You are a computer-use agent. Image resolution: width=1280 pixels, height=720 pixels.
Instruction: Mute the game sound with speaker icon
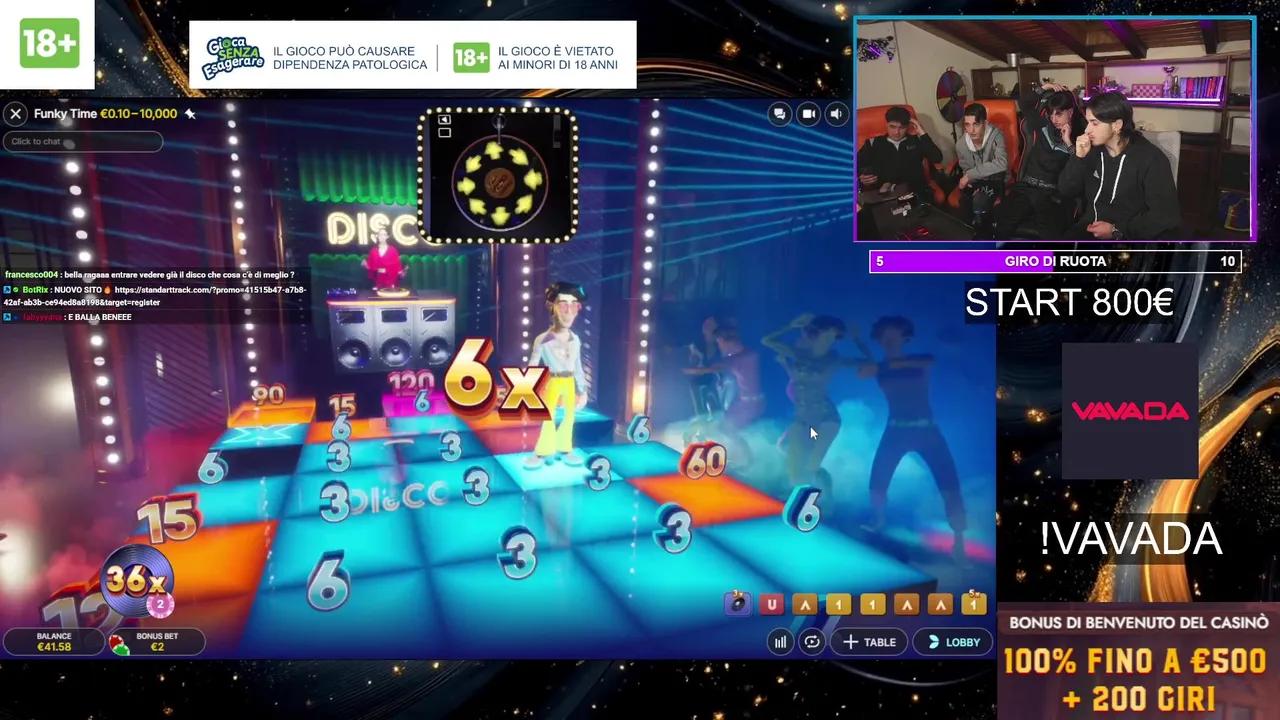pyautogui.click(x=837, y=114)
